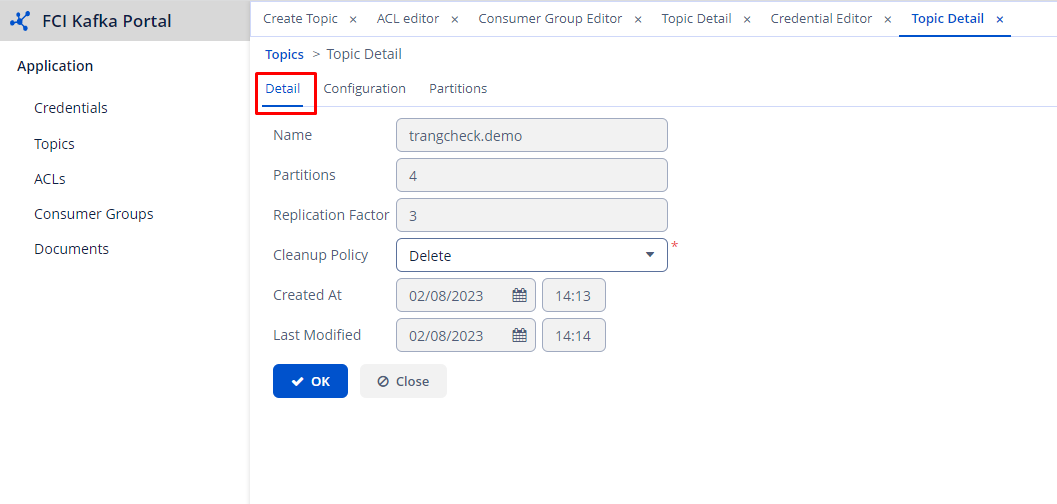Open the Created At calendar icon
The image size is (1057, 504).
click(519, 295)
